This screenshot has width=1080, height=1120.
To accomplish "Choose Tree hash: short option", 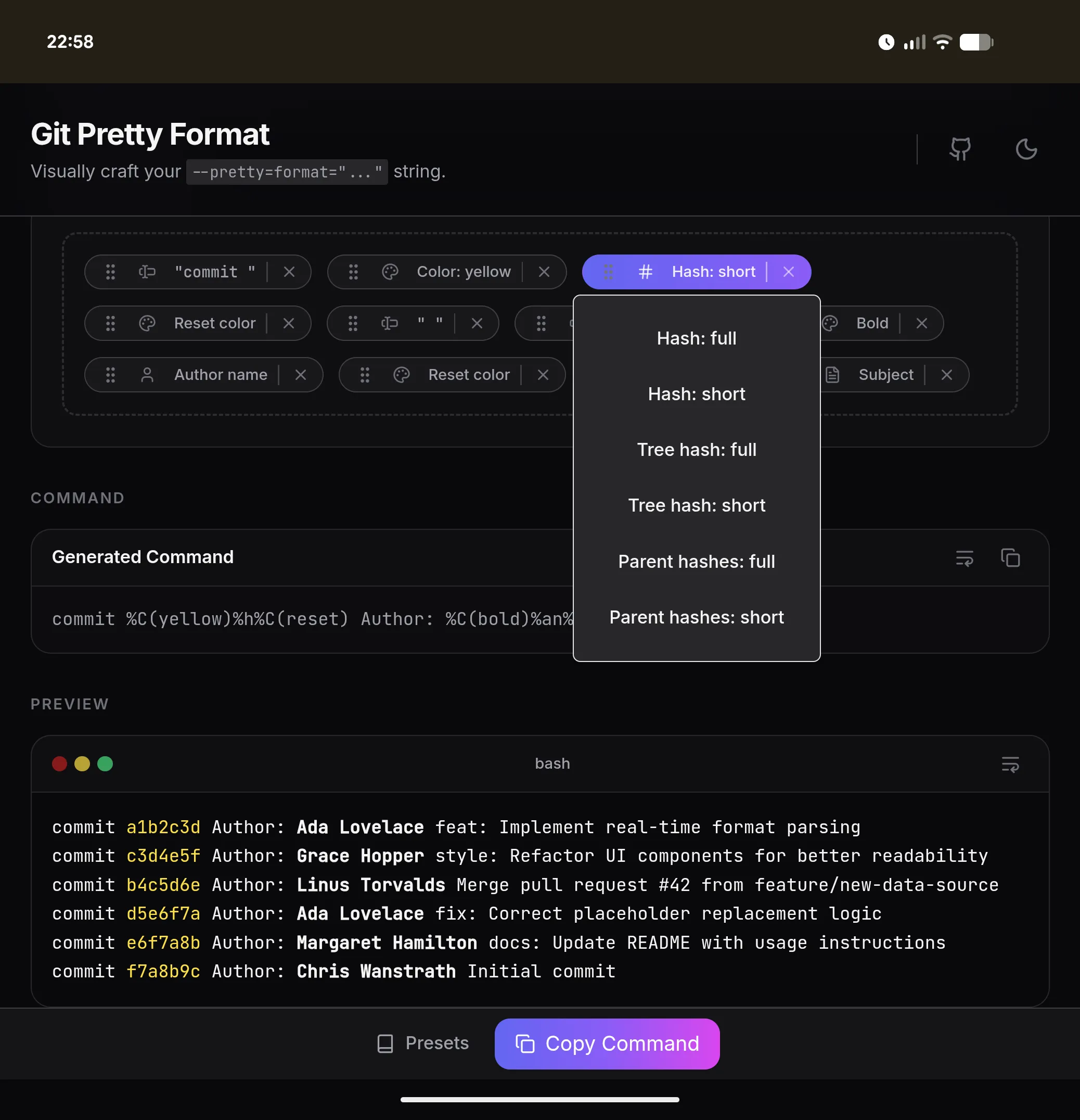I will (696, 506).
